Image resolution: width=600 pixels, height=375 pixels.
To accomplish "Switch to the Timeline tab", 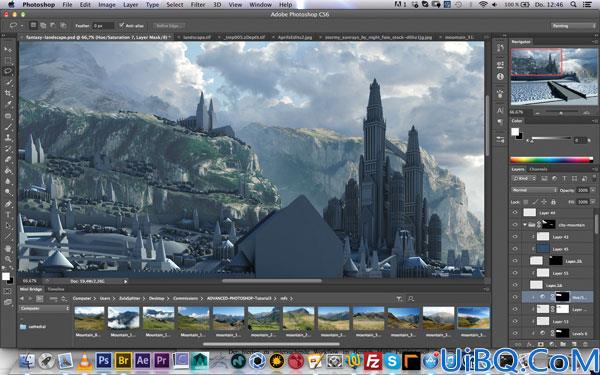I will pyautogui.click(x=56, y=289).
